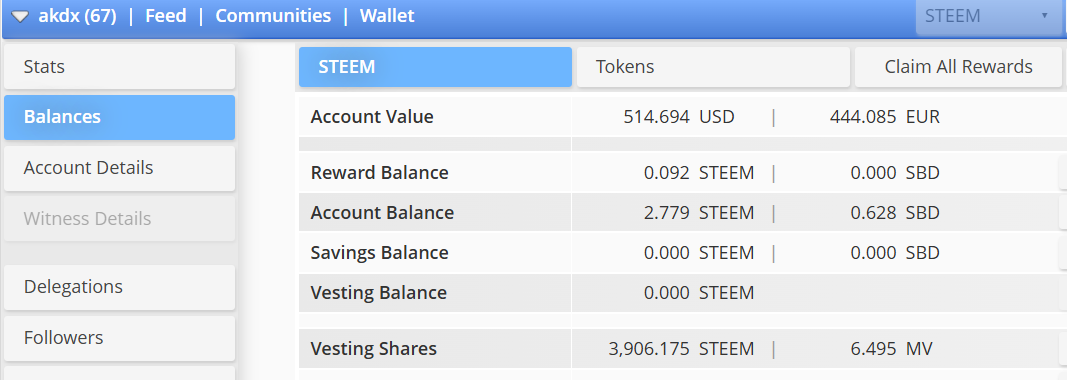This screenshot has height=380, width=1067.
Task: Click the Savings Balance 0.000 SBD value
Action: (x=895, y=253)
